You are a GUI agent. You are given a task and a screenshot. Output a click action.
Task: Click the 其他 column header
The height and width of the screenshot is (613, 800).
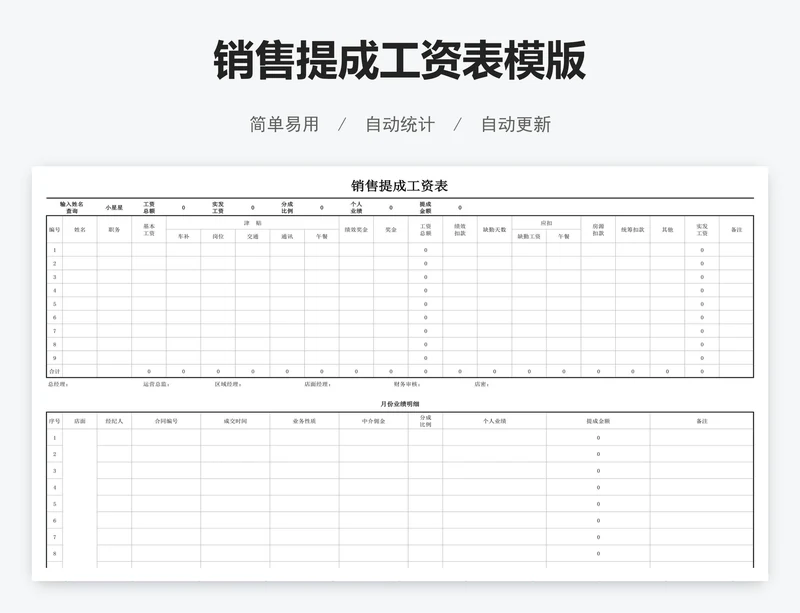click(x=667, y=230)
